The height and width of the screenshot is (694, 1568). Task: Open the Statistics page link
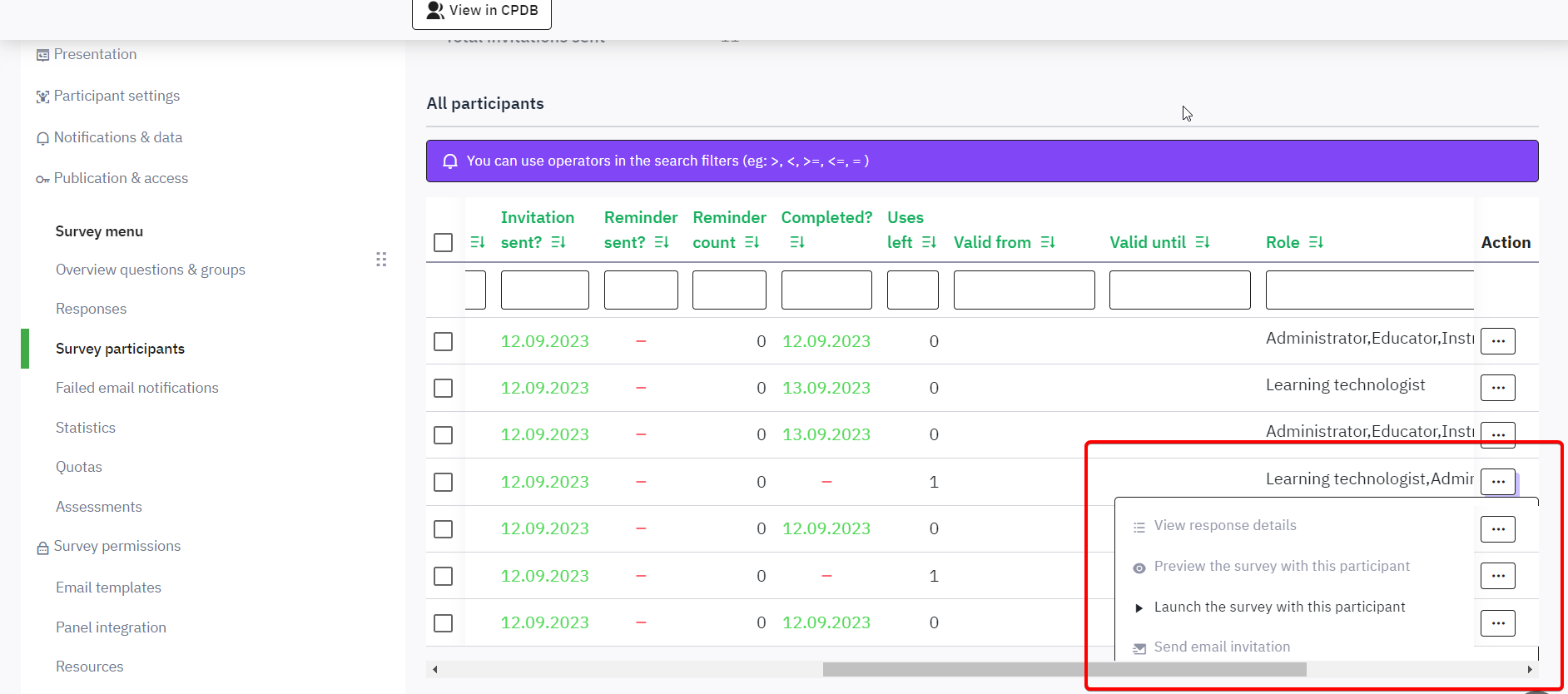coord(86,428)
